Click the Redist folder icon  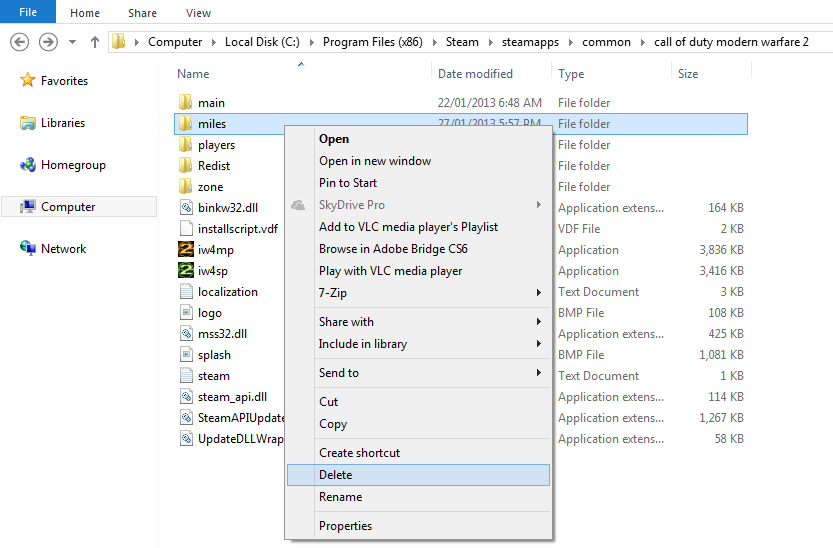pos(185,165)
